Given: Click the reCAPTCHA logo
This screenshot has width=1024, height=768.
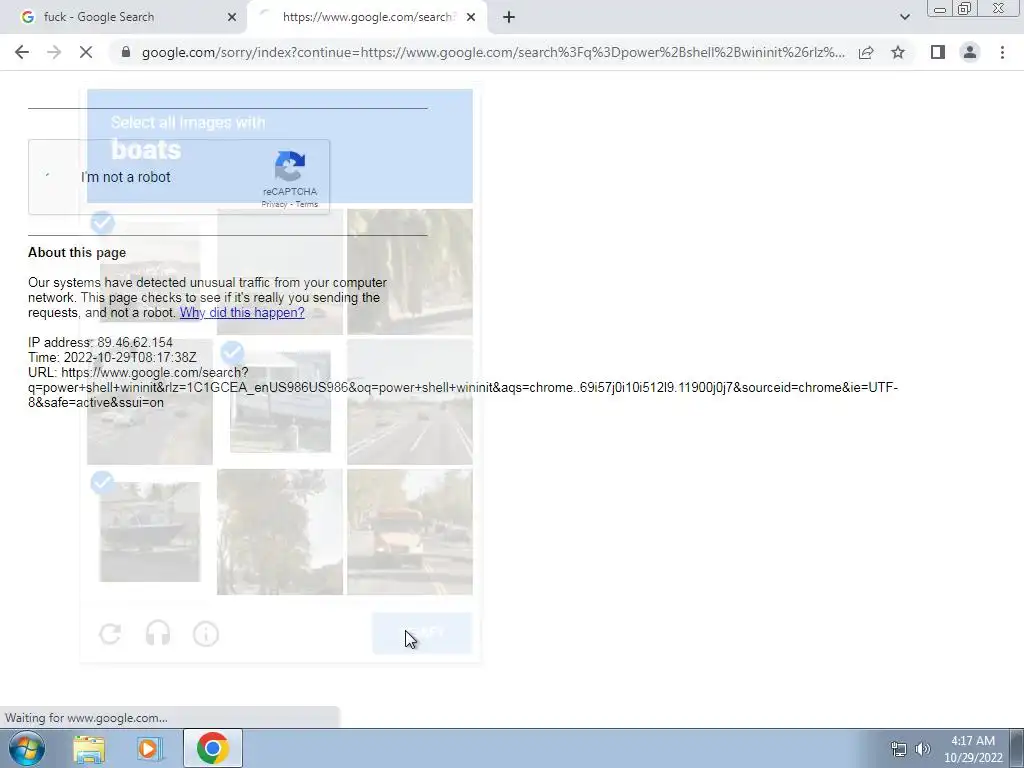Looking at the screenshot, I should [x=290, y=166].
